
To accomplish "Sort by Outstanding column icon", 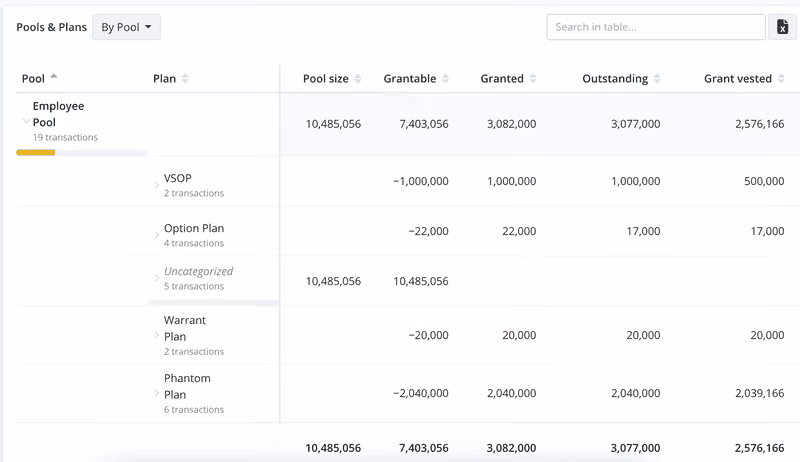I will [x=657, y=79].
